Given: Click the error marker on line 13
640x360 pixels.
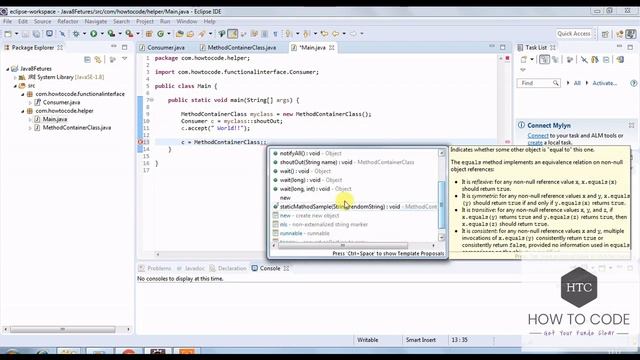Looking at the screenshot, I should (x=140, y=142).
